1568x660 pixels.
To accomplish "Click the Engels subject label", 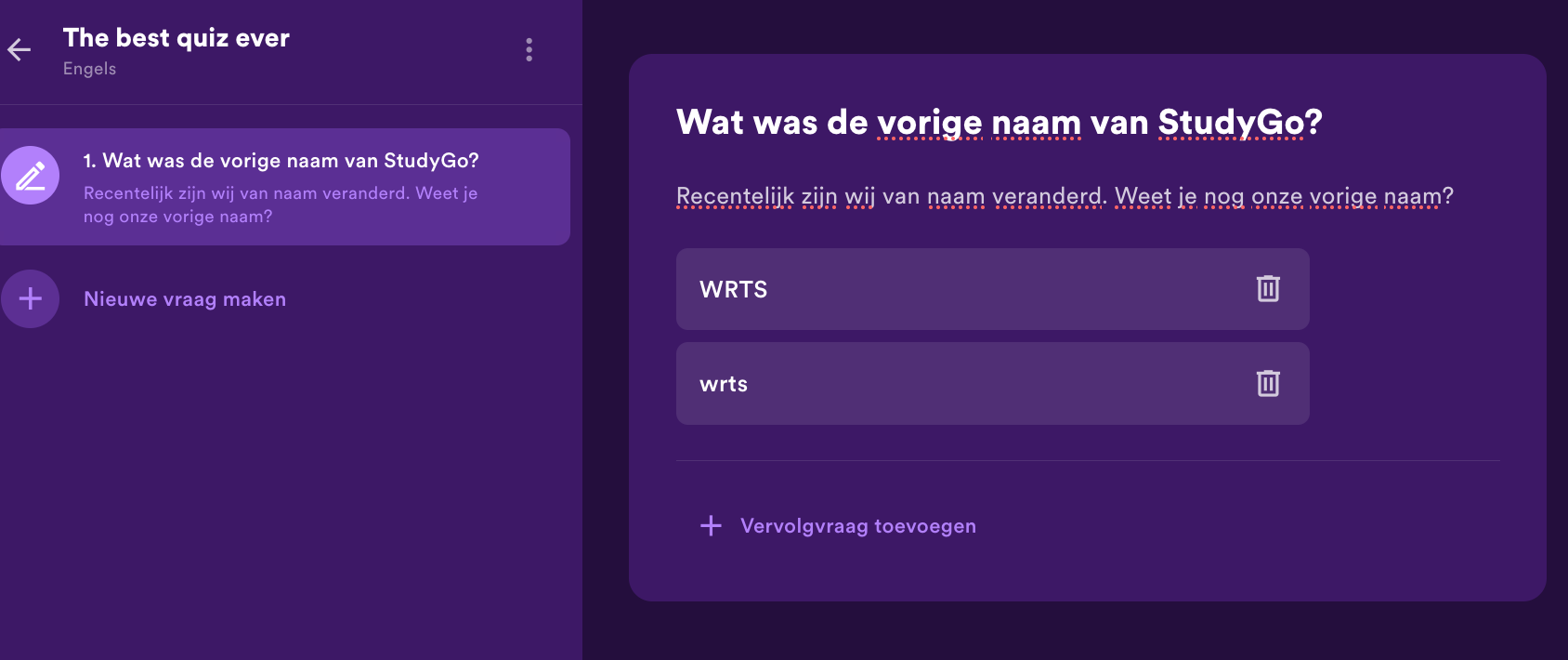I will (x=90, y=69).
